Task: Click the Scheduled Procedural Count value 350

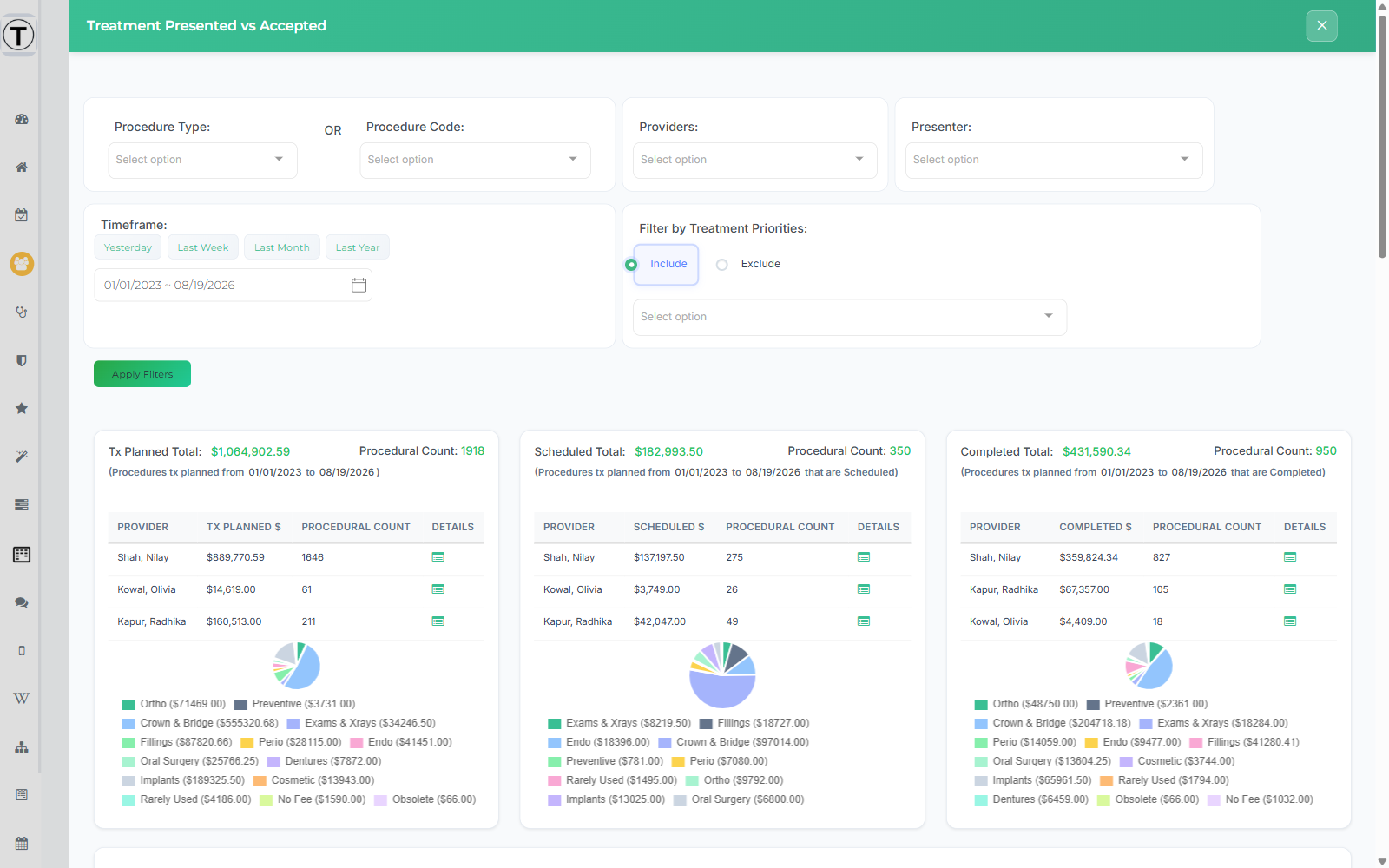Action: point(900,451)
